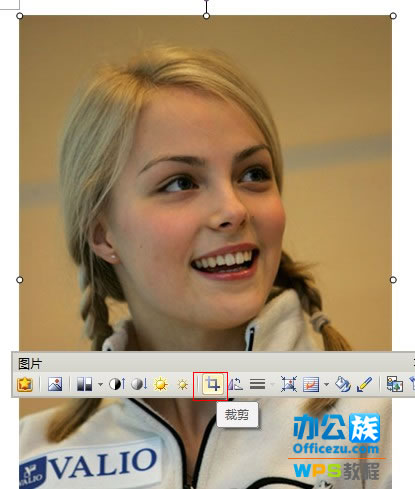Click the paint bucket format object icon

pyautogui.click(x=343, y=384)
